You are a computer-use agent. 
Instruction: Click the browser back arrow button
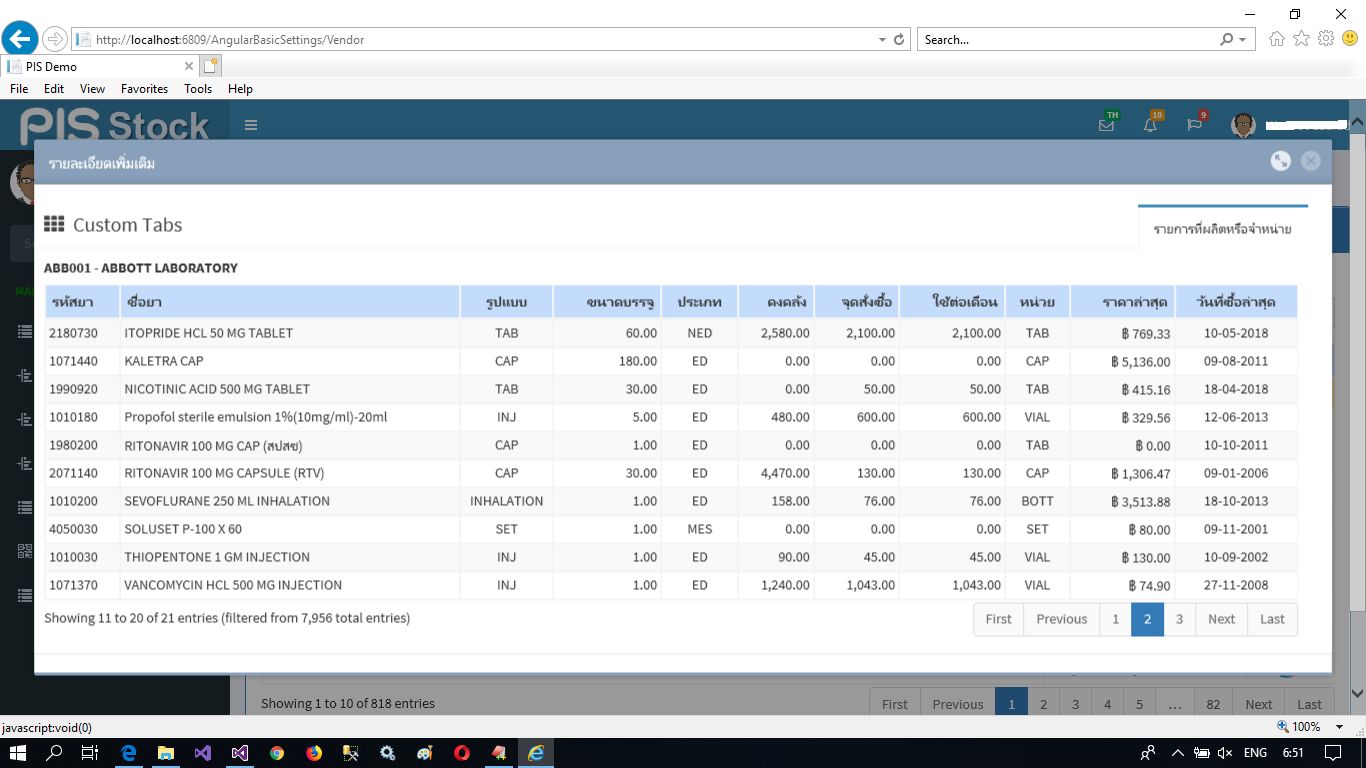tap(20, 40)
